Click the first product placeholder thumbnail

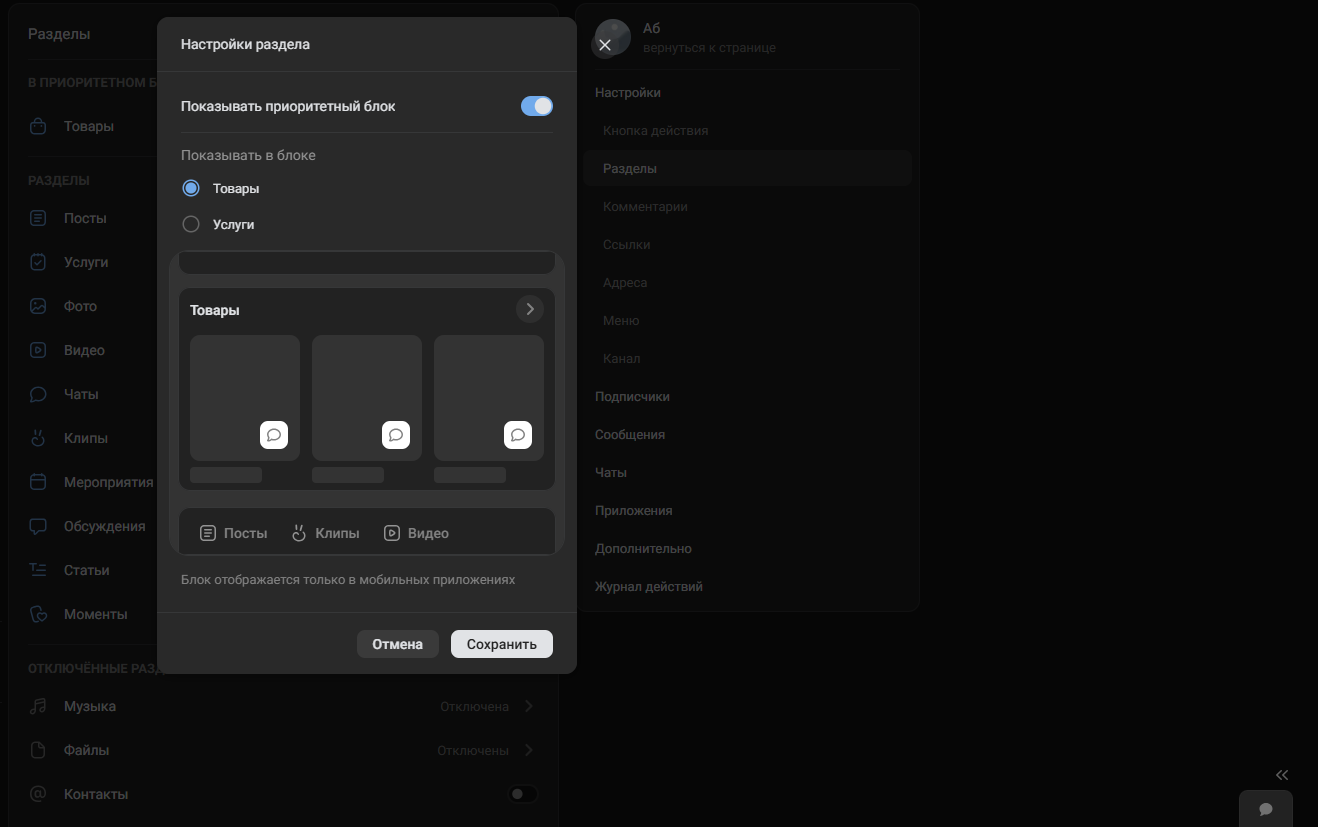pos(245,398)
